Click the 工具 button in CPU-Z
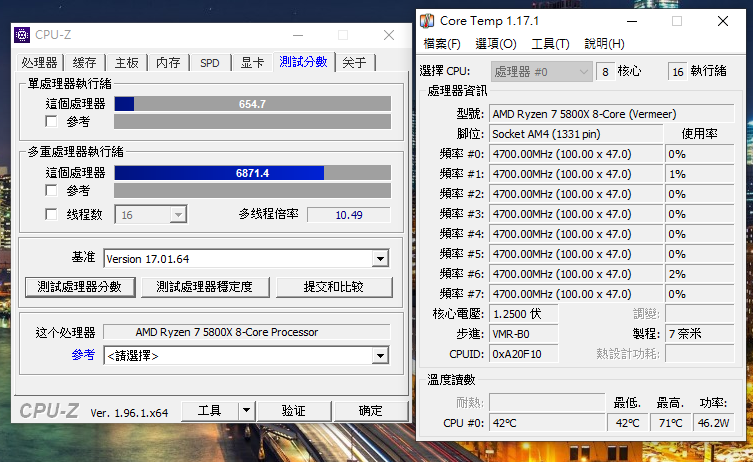Screen dimensions: 753x462 [x=209, y=411]
